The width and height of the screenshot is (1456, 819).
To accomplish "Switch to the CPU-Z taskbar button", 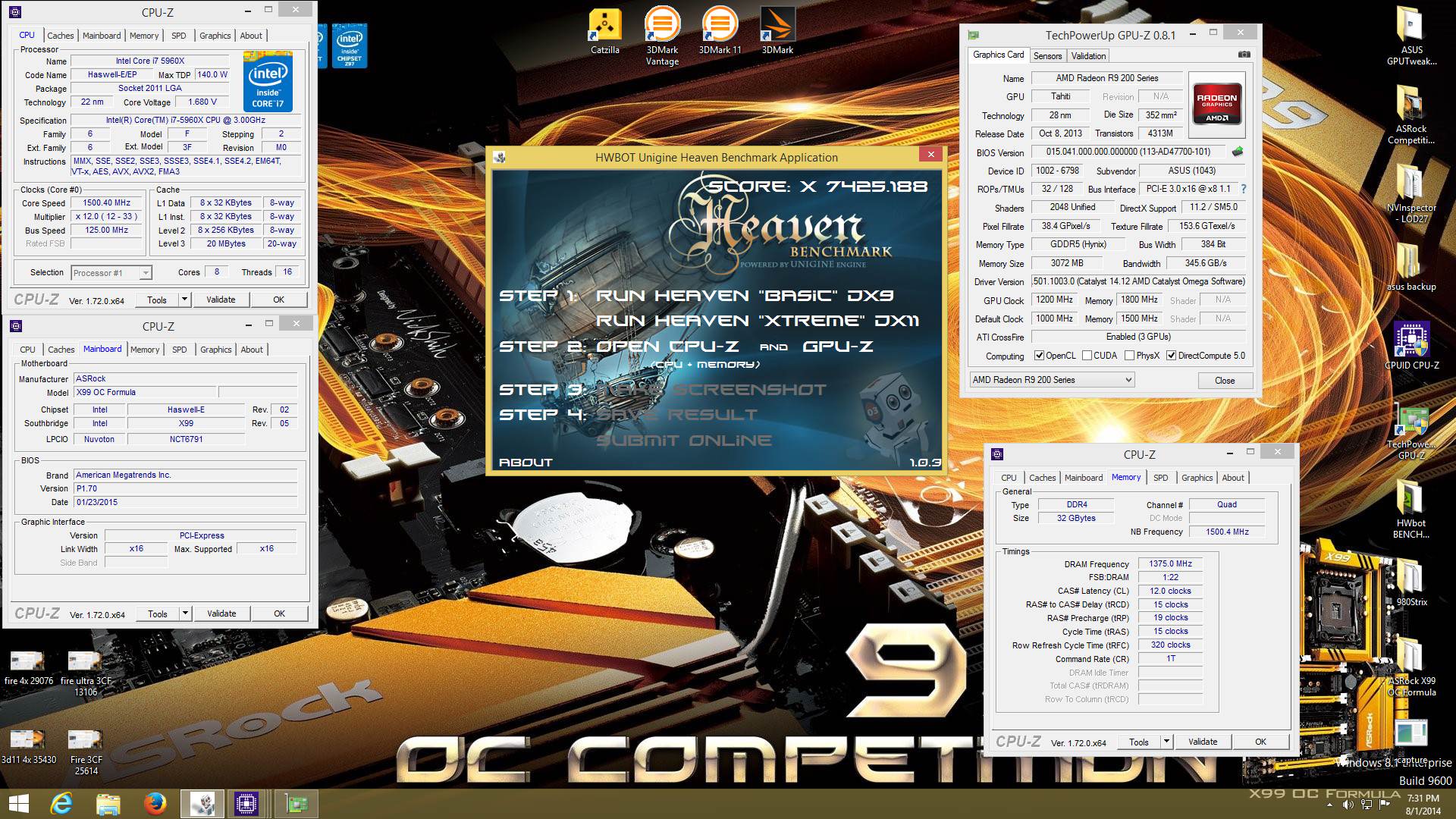I will [x=246, y=804].
